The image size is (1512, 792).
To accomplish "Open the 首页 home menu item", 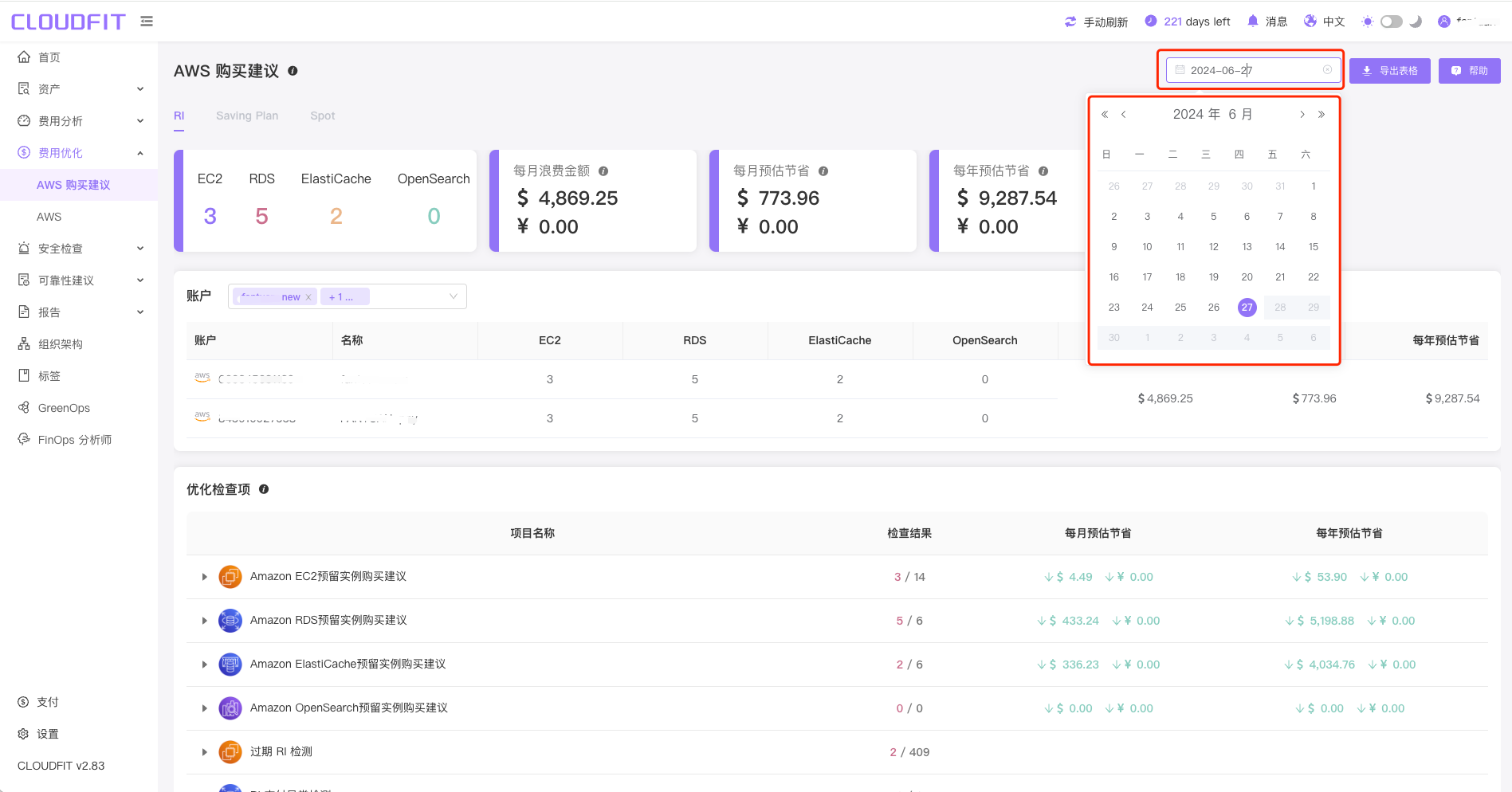I will (x=79, y=57).
